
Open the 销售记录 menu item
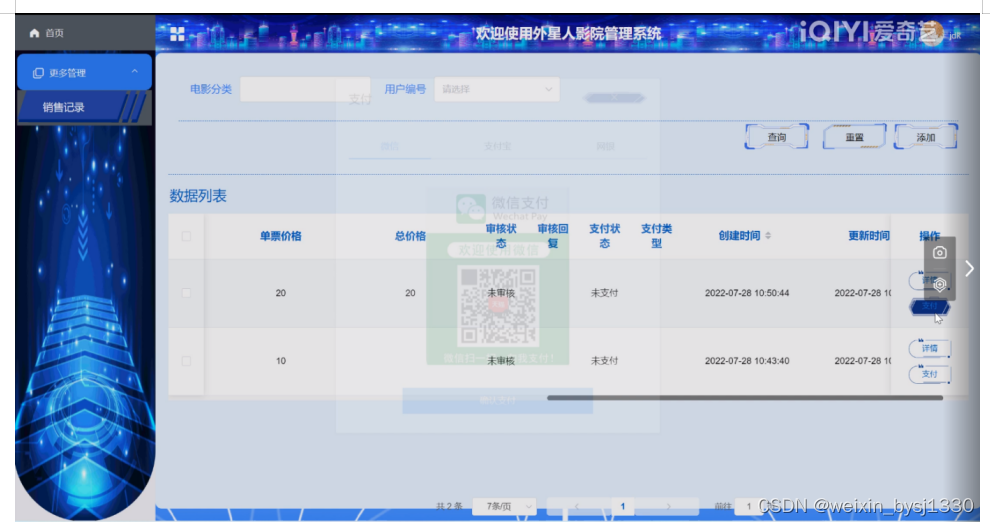85,107
